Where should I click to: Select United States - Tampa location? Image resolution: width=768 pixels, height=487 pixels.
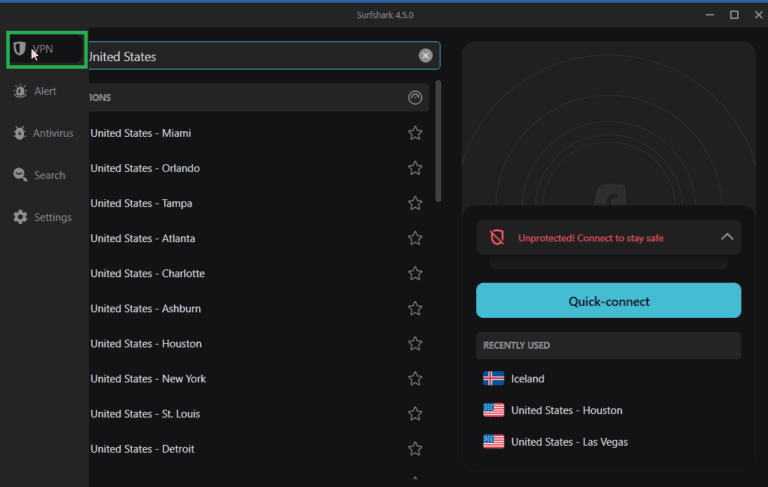pyautogui.click(x=141, y=203)
